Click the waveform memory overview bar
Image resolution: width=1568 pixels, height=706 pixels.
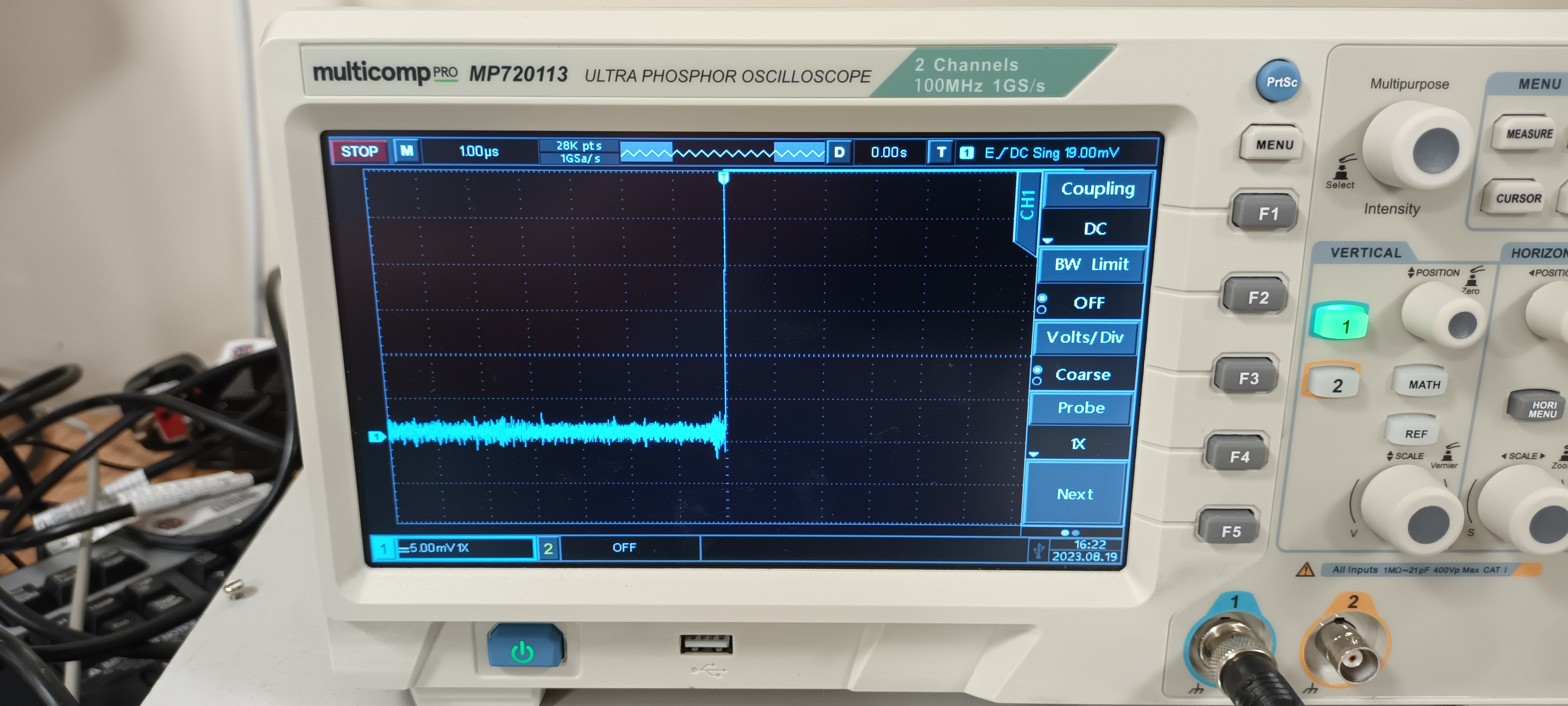click(x=722, y=153)
